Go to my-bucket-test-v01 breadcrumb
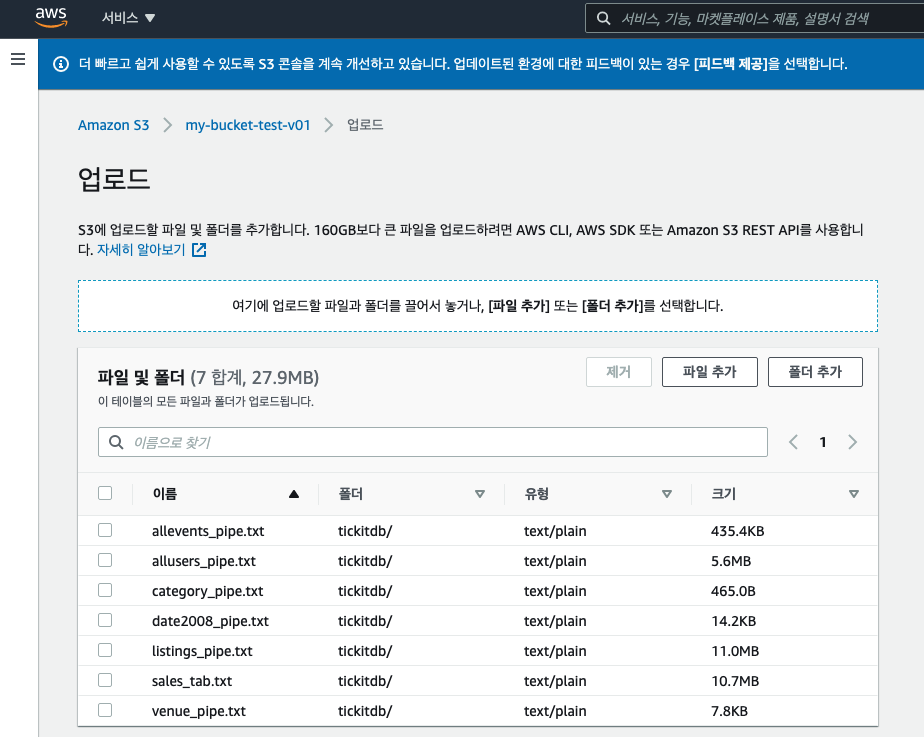The width and height of the screenshot is (924, 737). point(248,125)
